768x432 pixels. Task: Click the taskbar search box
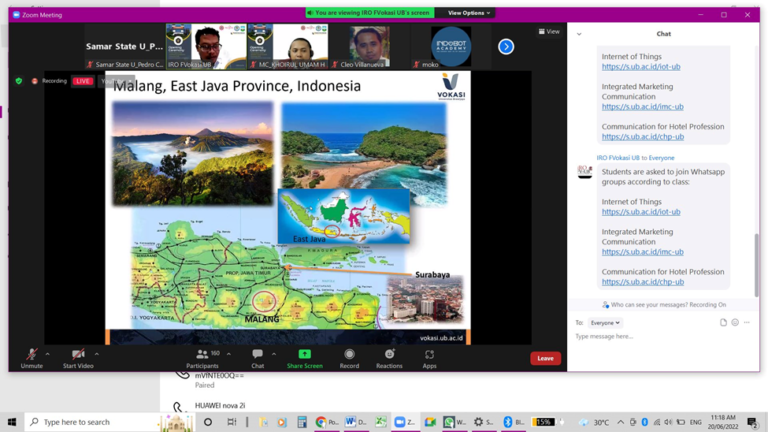pos(110,422)
